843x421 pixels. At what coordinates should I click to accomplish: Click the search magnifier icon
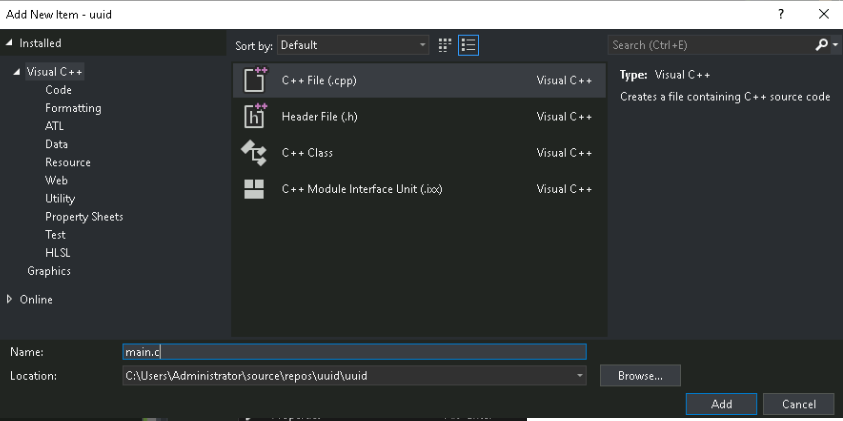click(821, 45)
